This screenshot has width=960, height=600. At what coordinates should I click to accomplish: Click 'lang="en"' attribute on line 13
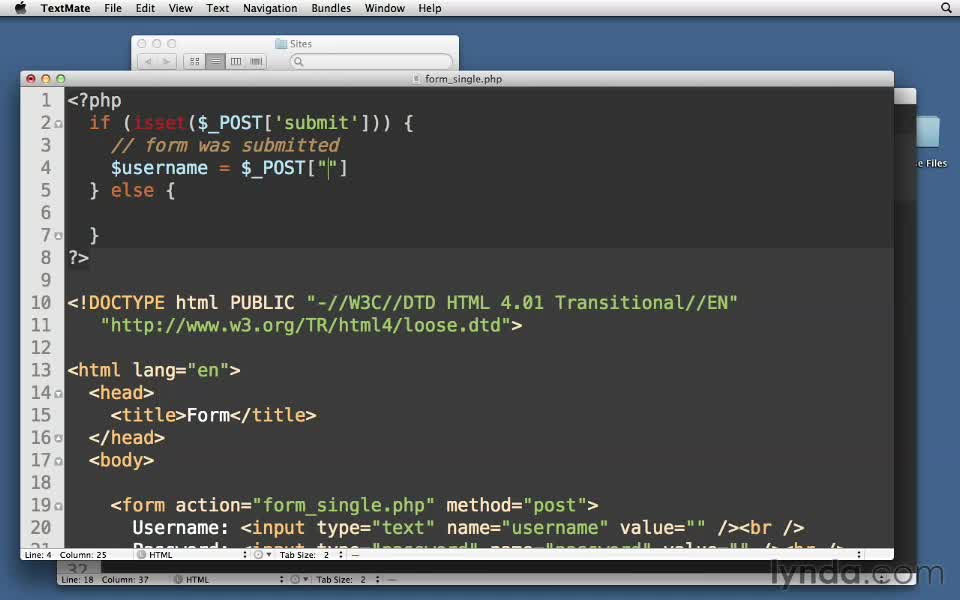click(181, 370)
